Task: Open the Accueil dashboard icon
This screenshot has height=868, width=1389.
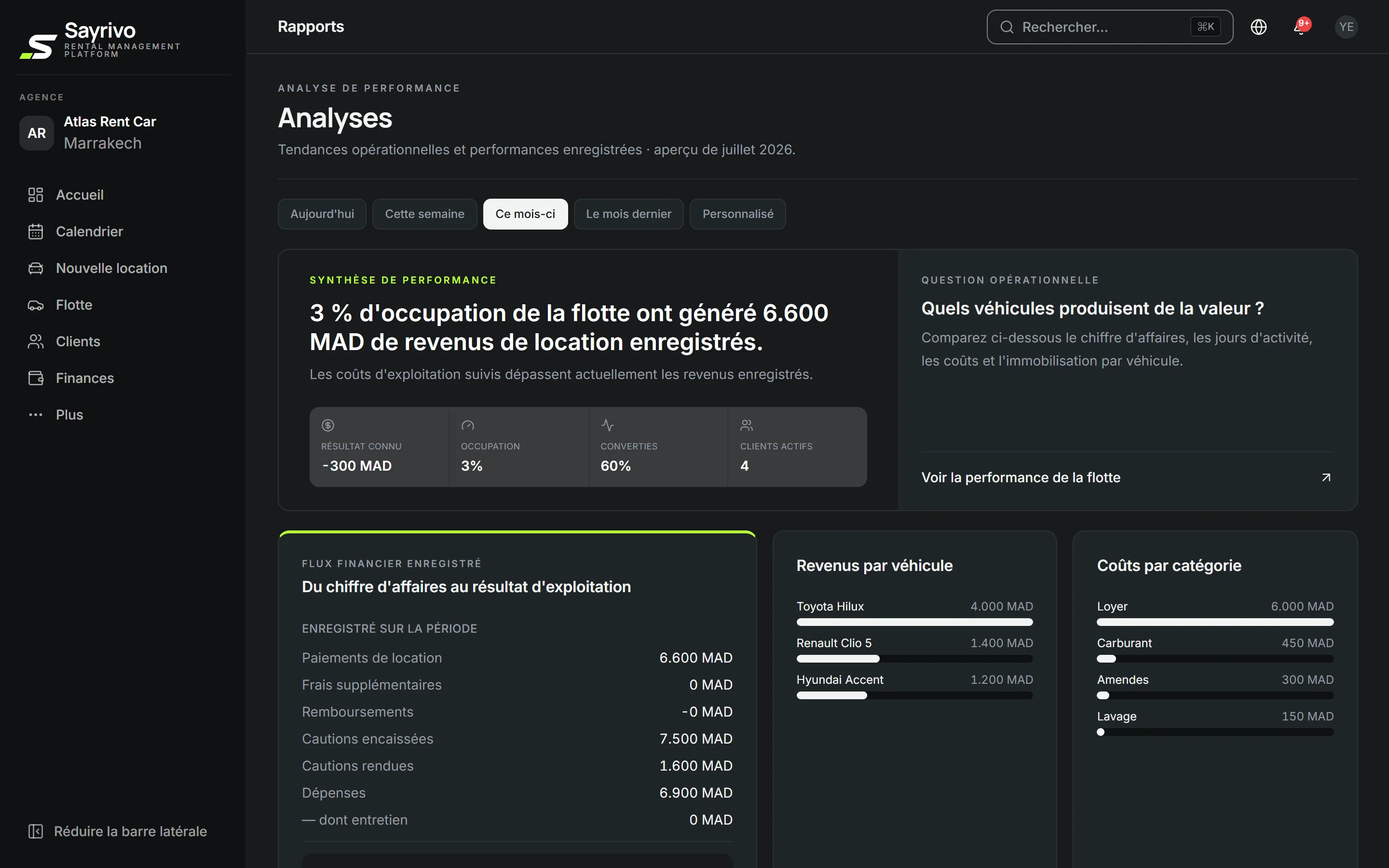Action: 36,195
